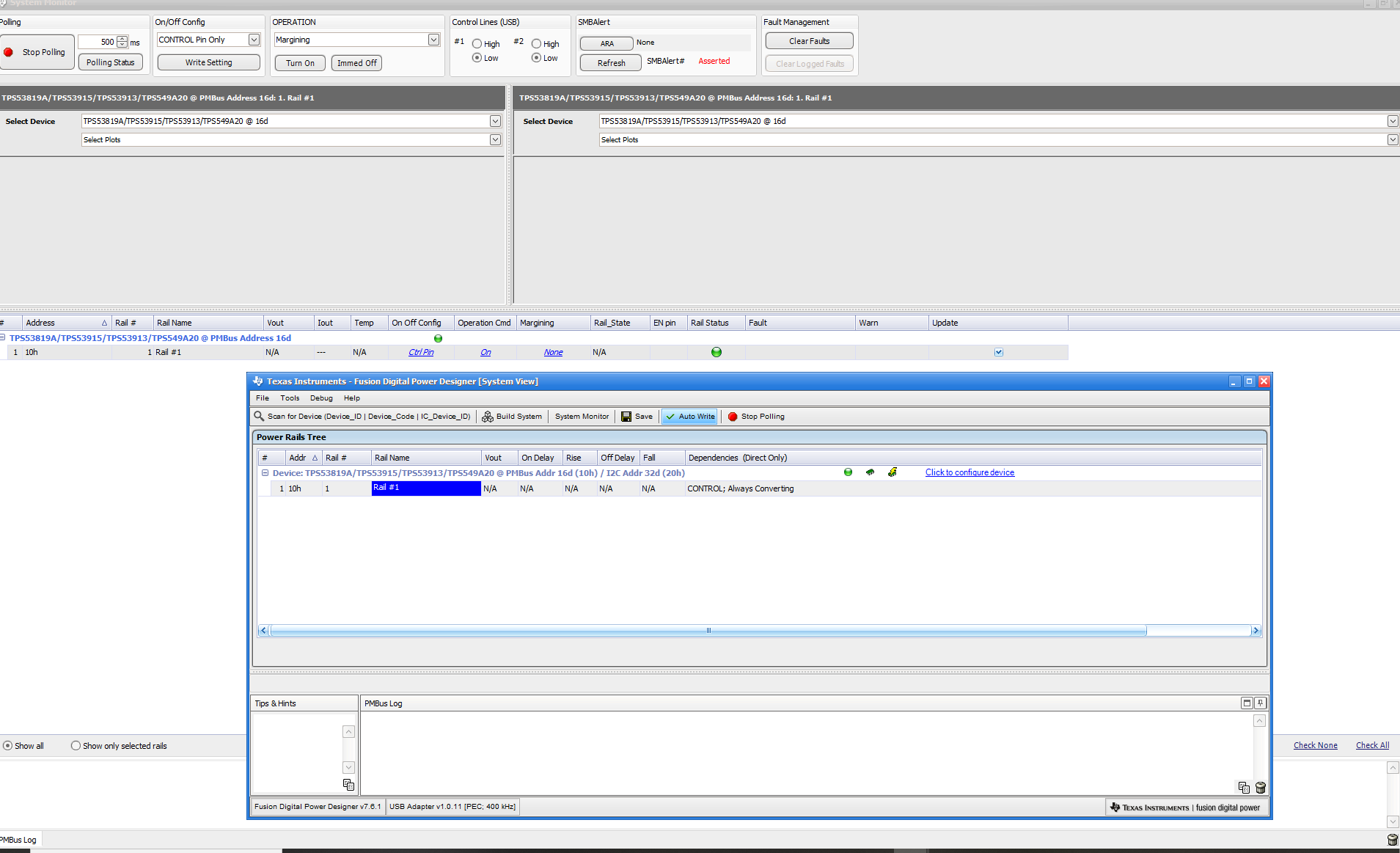The width and height of the screenshot is (1400, 853).
Task: Click the None link in Margining column
Action: tap(554, 352)
